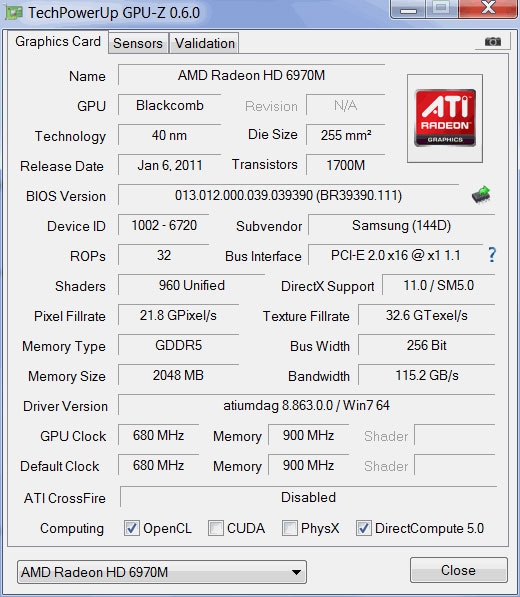Select the Graphics Card tab
The width and height of the screenshot is (520, 597).
coord(58,42)
